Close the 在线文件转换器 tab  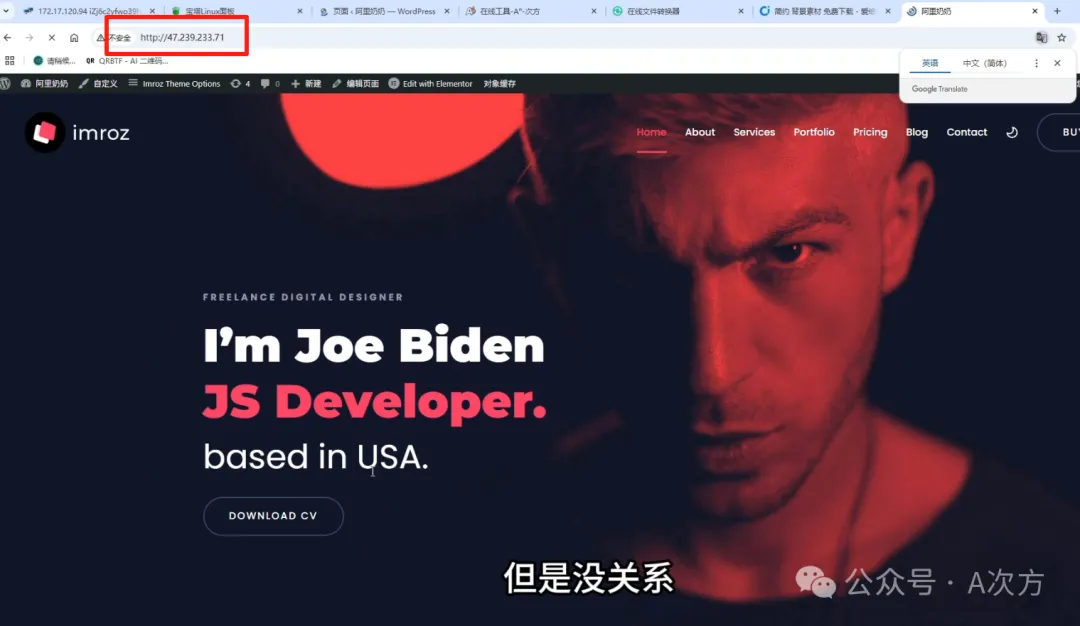click(741, 11)
